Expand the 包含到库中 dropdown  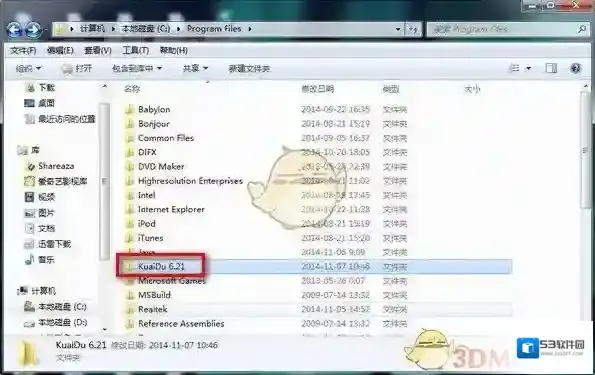coord(137,68)
